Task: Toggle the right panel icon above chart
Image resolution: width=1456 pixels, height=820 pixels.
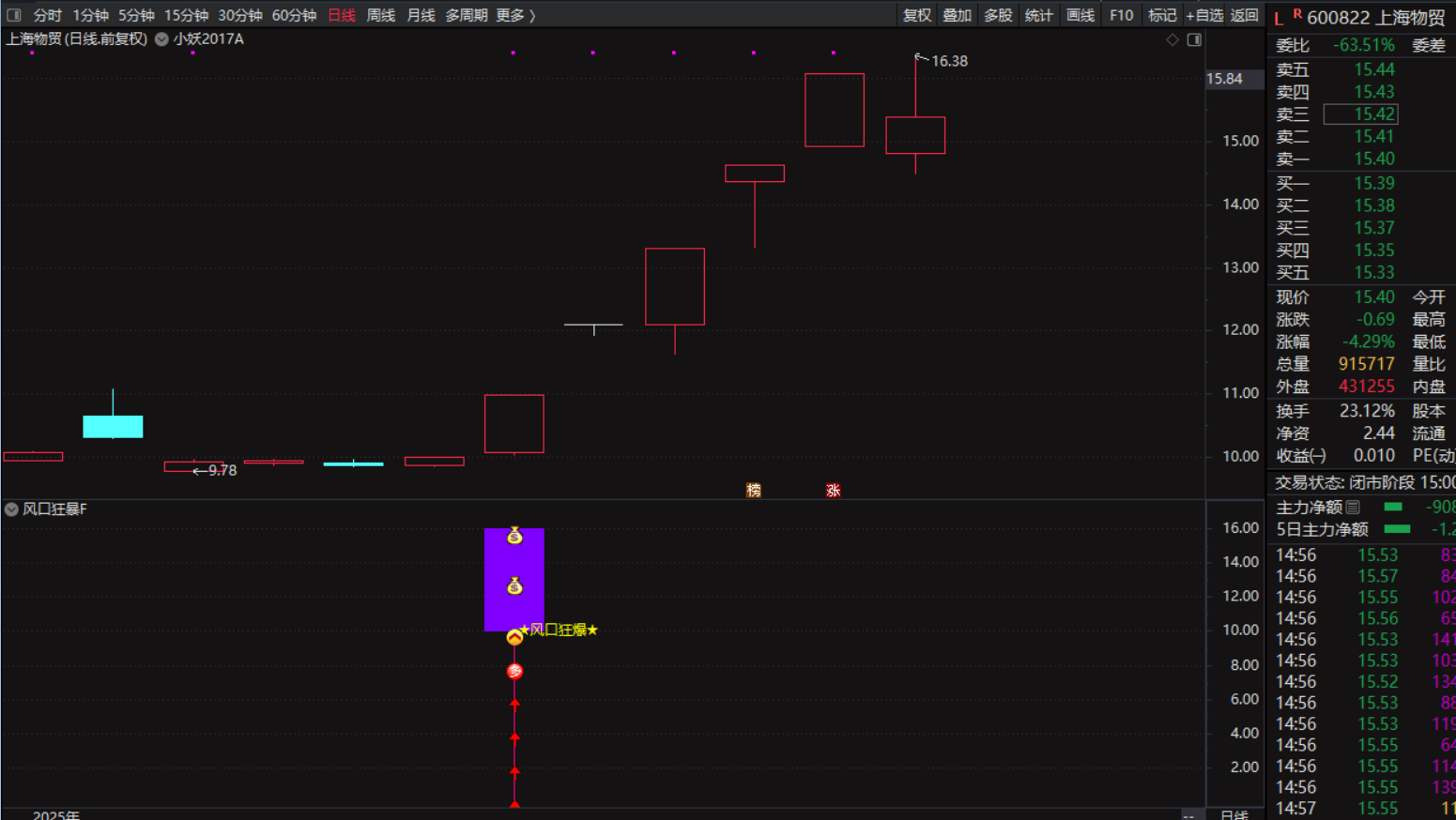Action: click(x=1194, y=39)
